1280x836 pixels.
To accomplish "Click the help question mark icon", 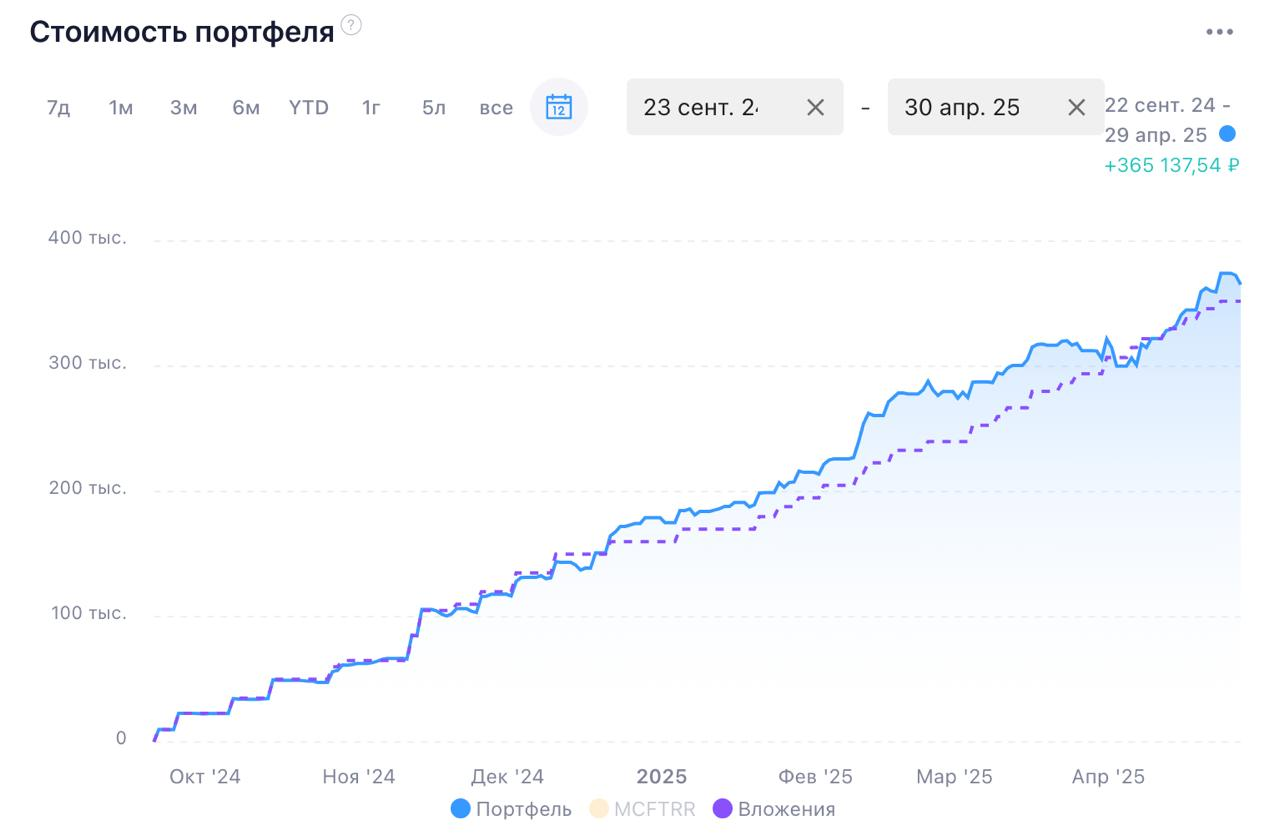I will 351,25.
